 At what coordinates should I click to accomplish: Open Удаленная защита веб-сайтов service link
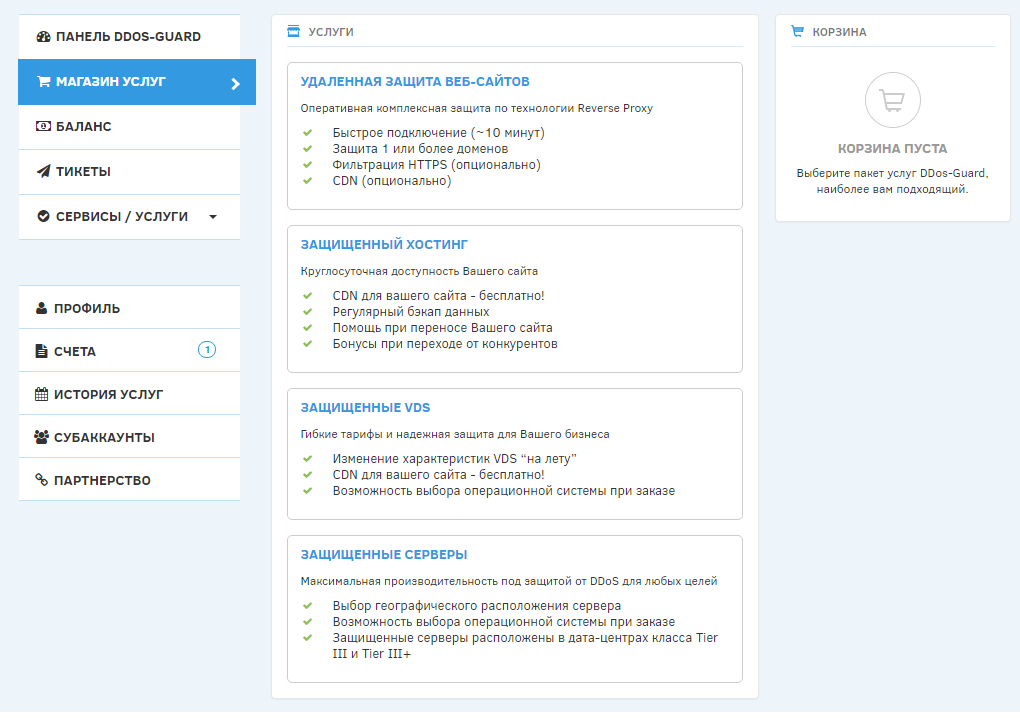[415, 81]
